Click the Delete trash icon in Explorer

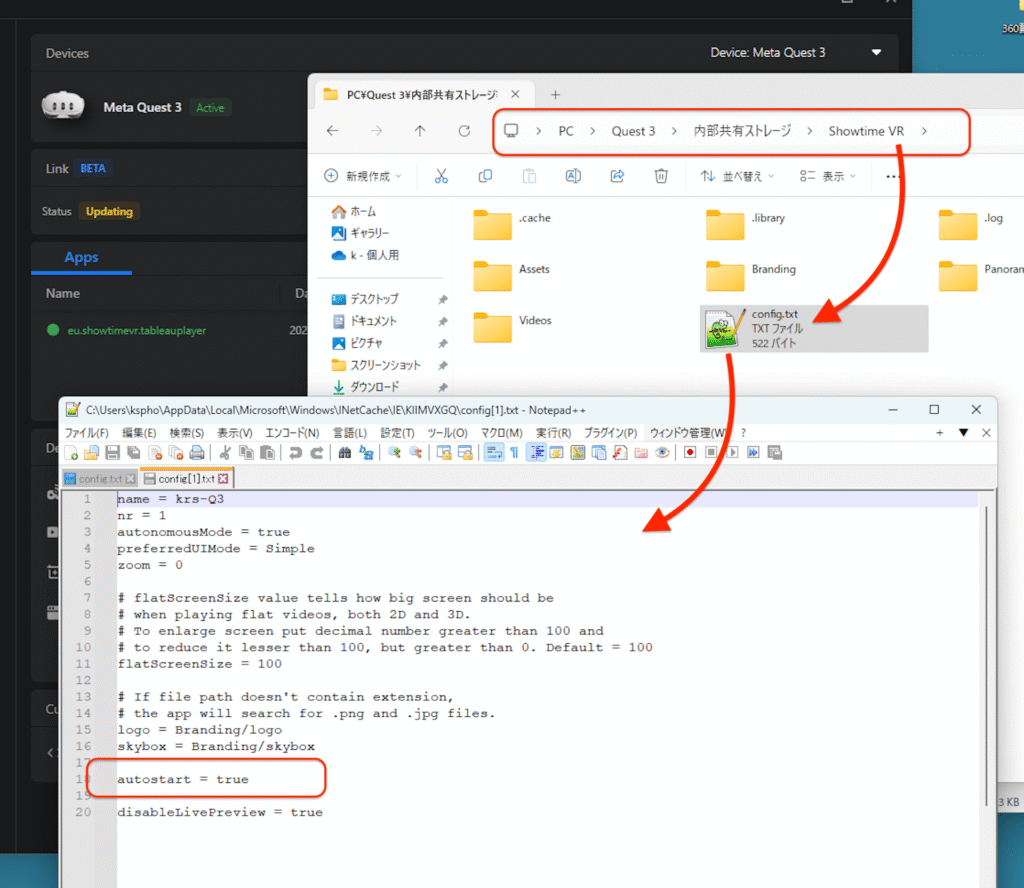661,176
